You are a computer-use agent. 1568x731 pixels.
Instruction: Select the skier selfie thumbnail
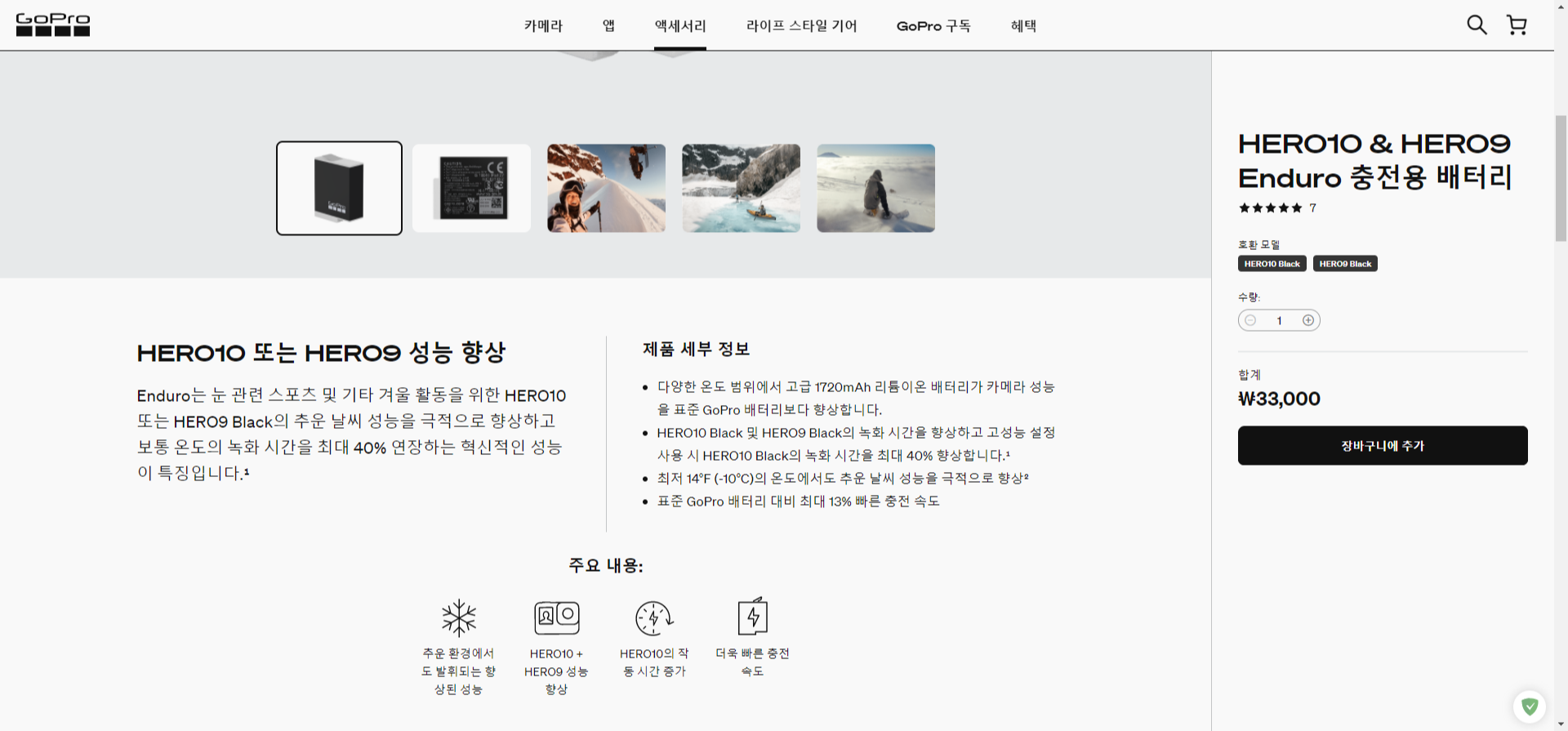[606, 188]
